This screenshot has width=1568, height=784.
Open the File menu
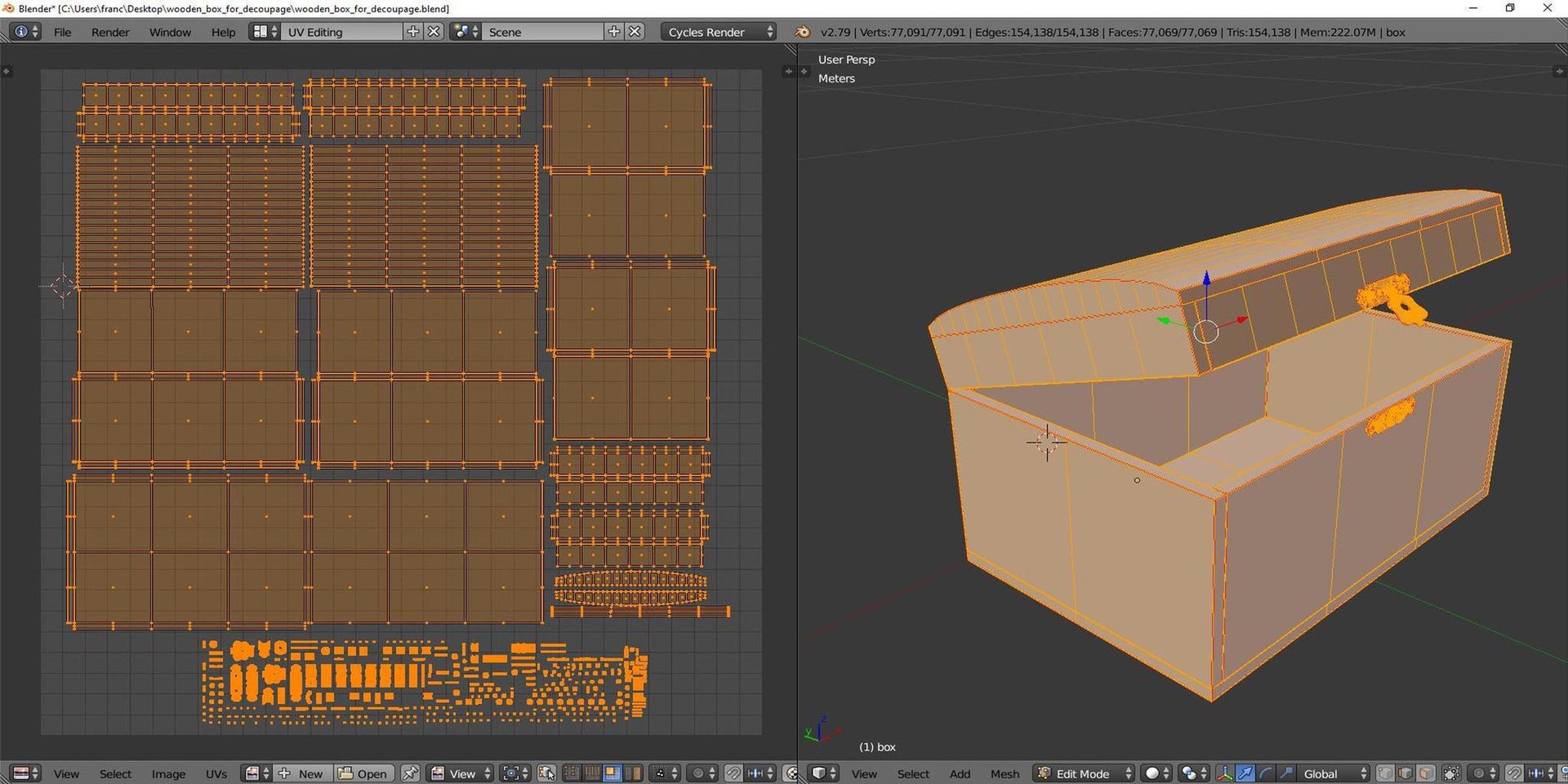[62, 33]
